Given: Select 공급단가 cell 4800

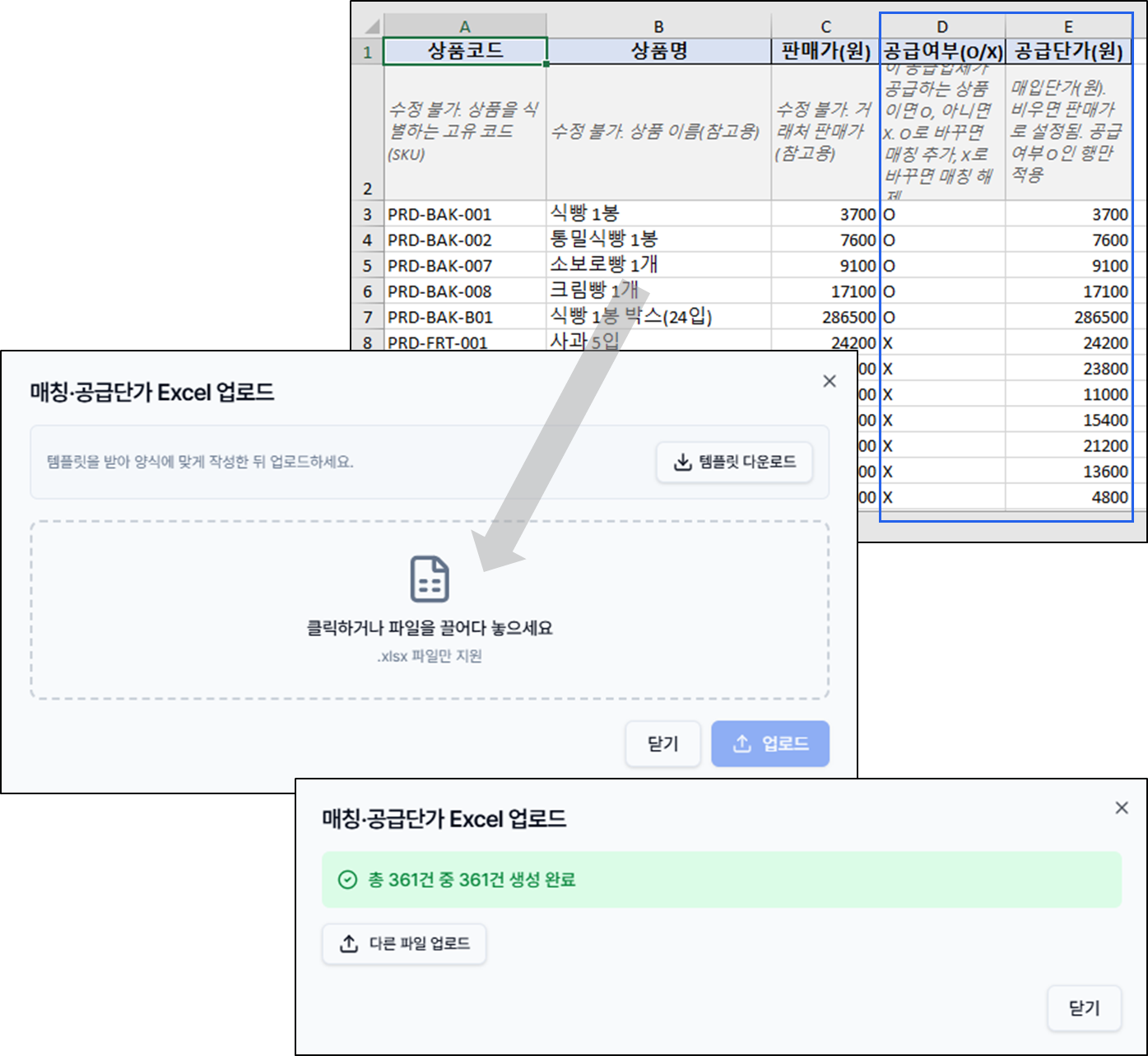Looking at the screenshot, I should pyautogui.click(x=1068, y=496).
